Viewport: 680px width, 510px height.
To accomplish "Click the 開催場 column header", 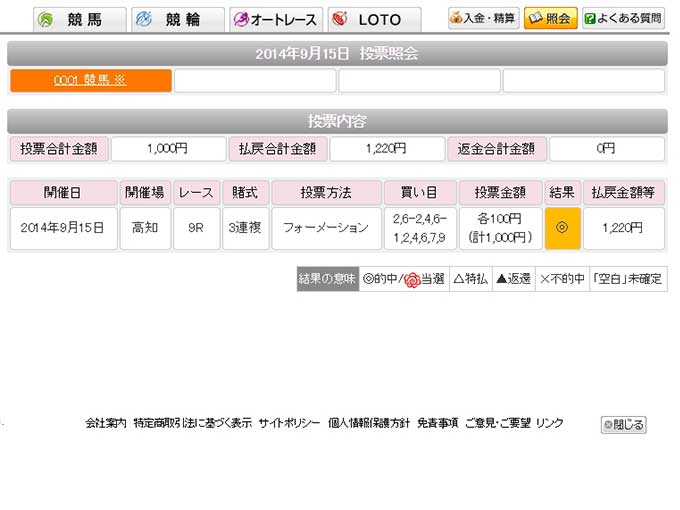I will pyautogui.click(x=145, y=192).
